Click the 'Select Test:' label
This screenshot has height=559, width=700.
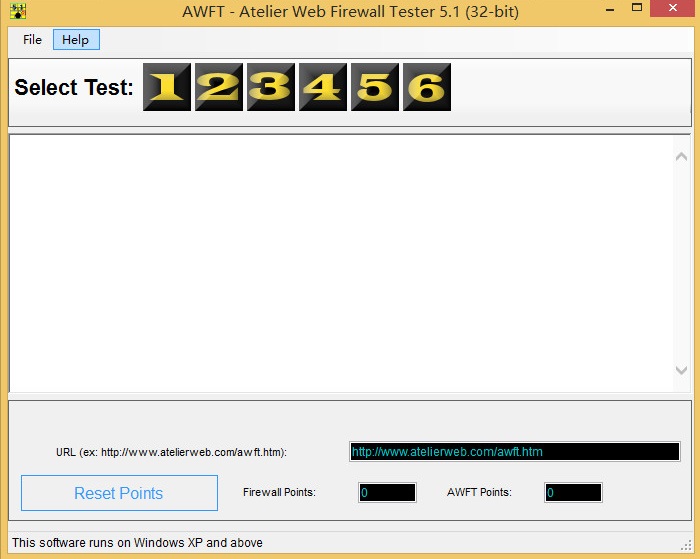click(74, 88)
